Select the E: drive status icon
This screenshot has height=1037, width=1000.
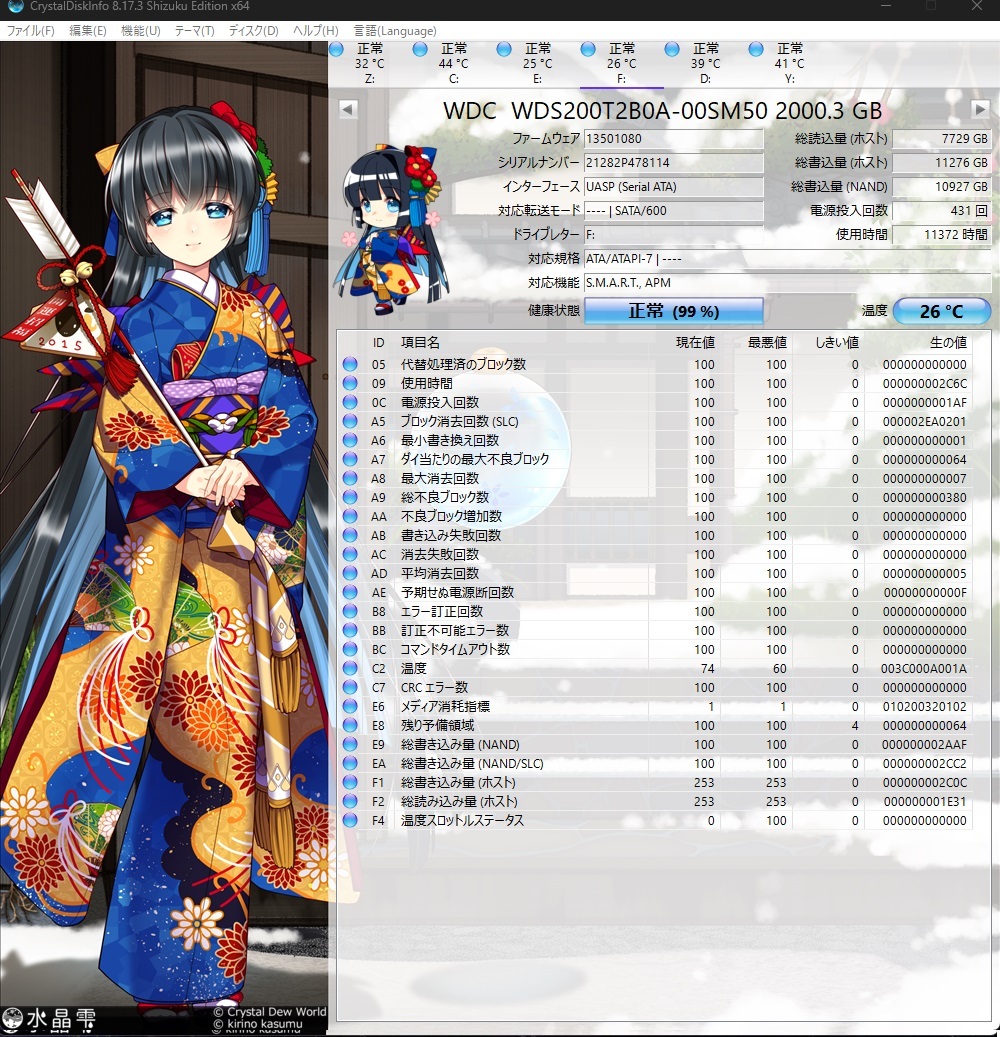[x=504, y=50]
